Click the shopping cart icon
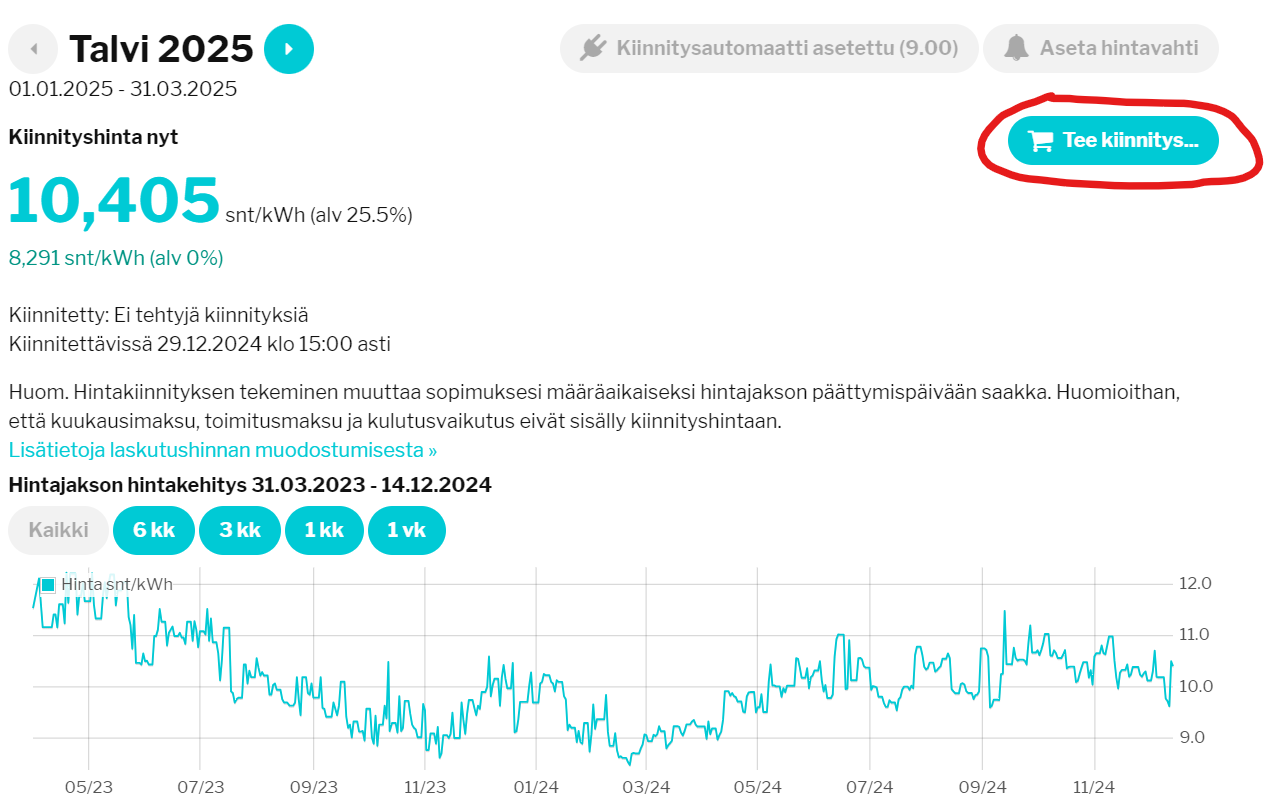The height and width of the screenshot is (812, 1265). coord(1040,141)
